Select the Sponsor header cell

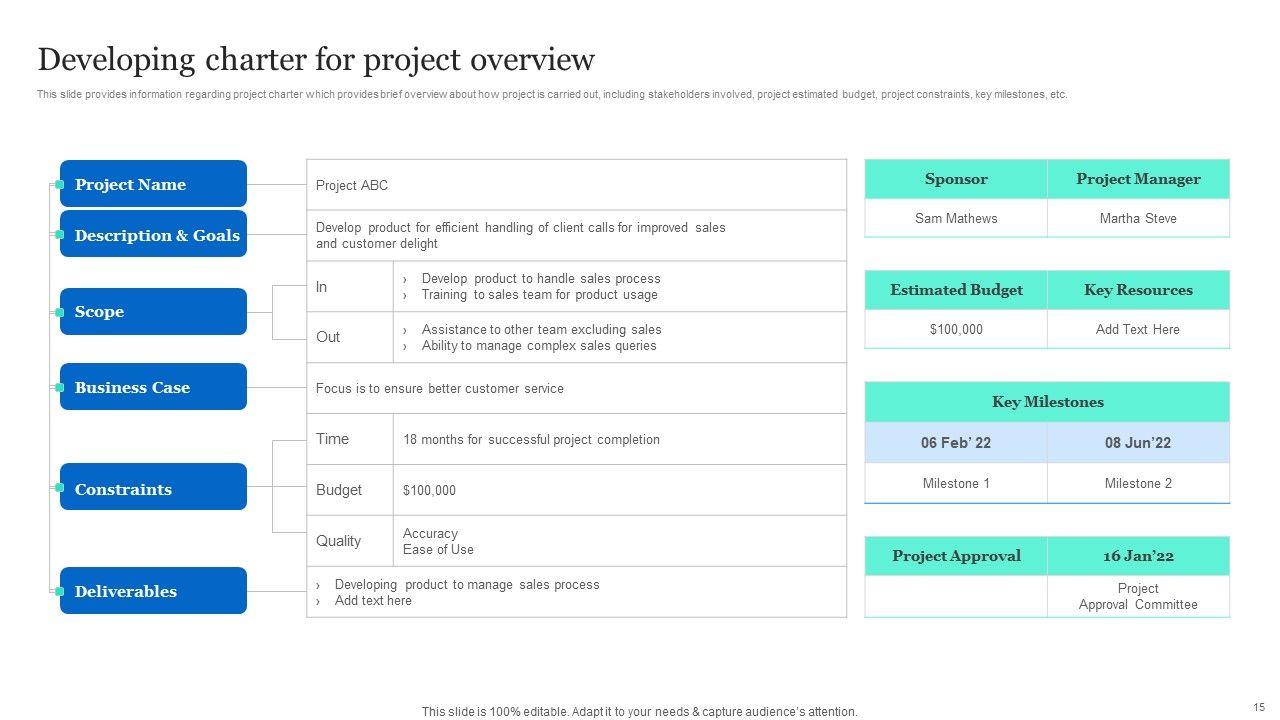tap(956, 179)
